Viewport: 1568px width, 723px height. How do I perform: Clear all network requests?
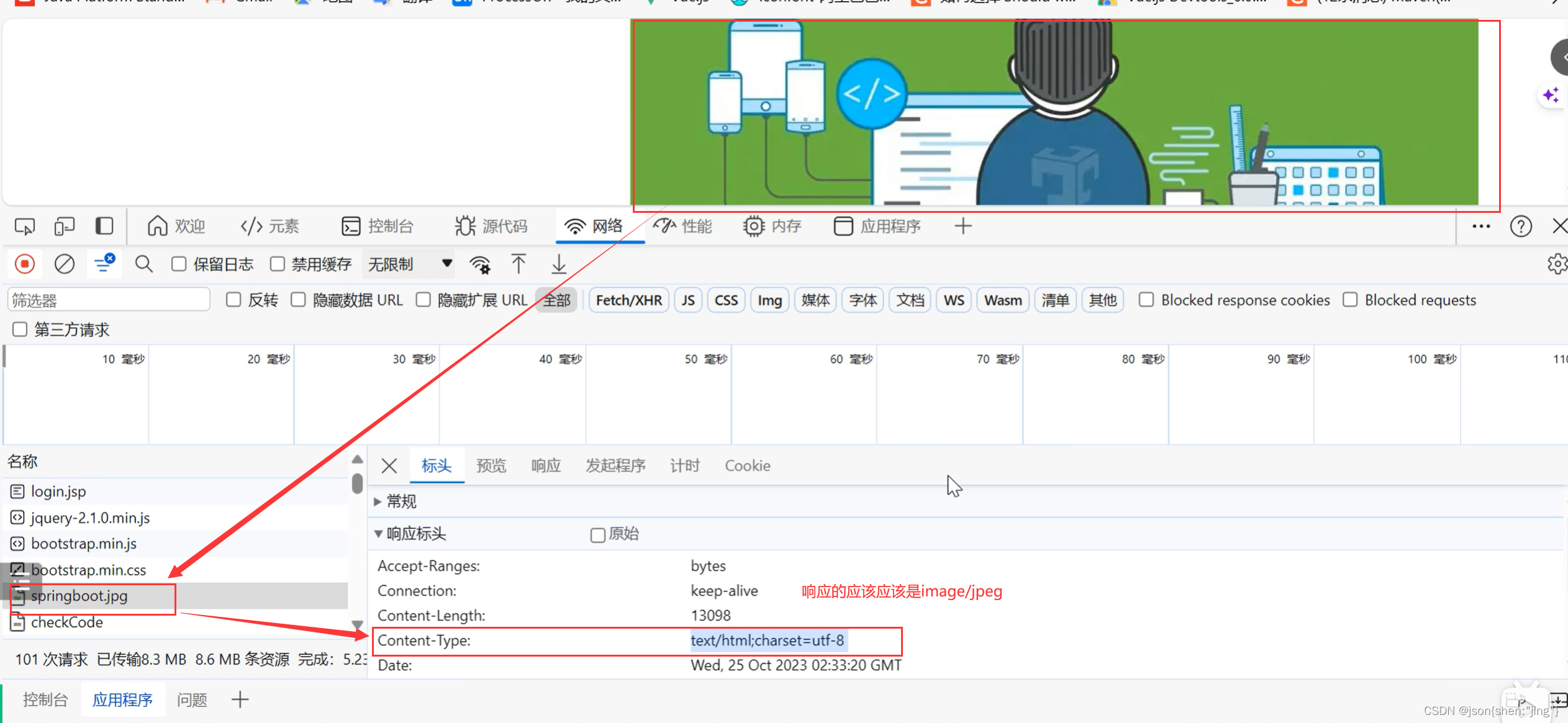[x=64, y=264]
